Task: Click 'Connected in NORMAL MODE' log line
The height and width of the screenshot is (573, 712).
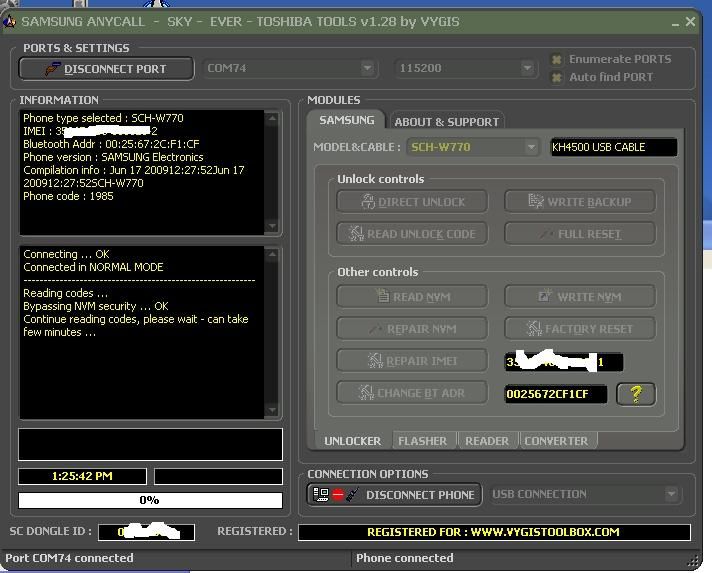Action: [x=93, y=267]
